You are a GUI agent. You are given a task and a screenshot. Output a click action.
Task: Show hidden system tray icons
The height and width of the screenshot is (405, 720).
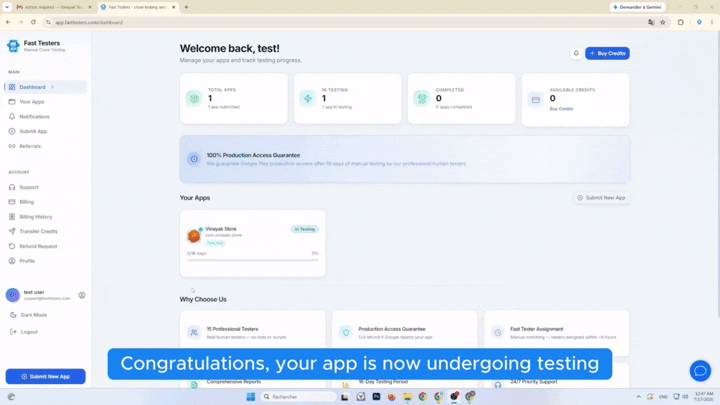(638, 396)
